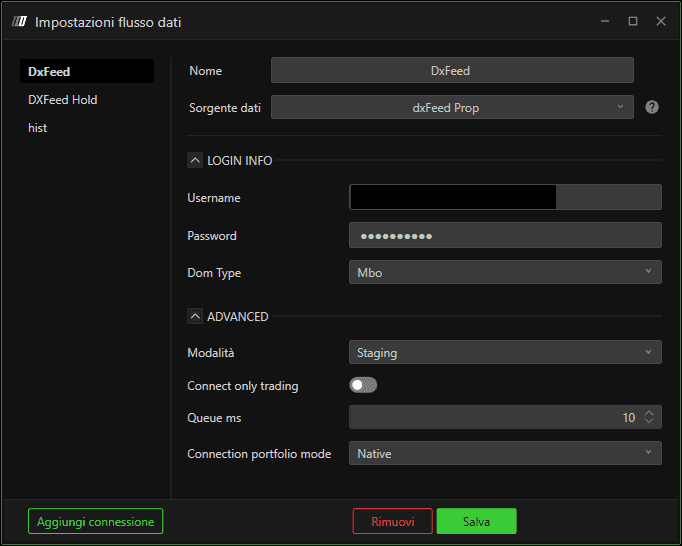Select the DxFeed connection in sidebar
Viewport: 682px width, 546px height.
tap(87, 71)
